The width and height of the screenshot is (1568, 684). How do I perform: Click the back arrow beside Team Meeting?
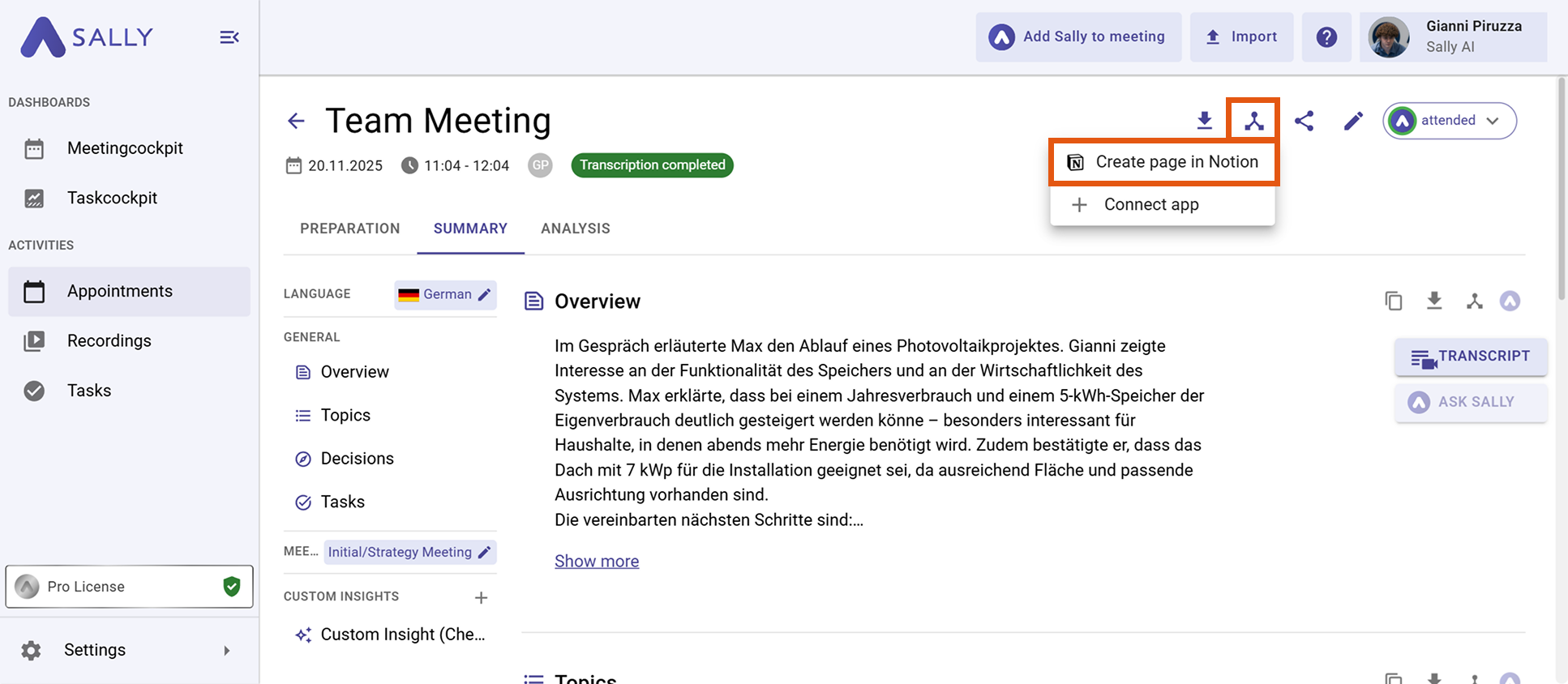click(296, 122)
